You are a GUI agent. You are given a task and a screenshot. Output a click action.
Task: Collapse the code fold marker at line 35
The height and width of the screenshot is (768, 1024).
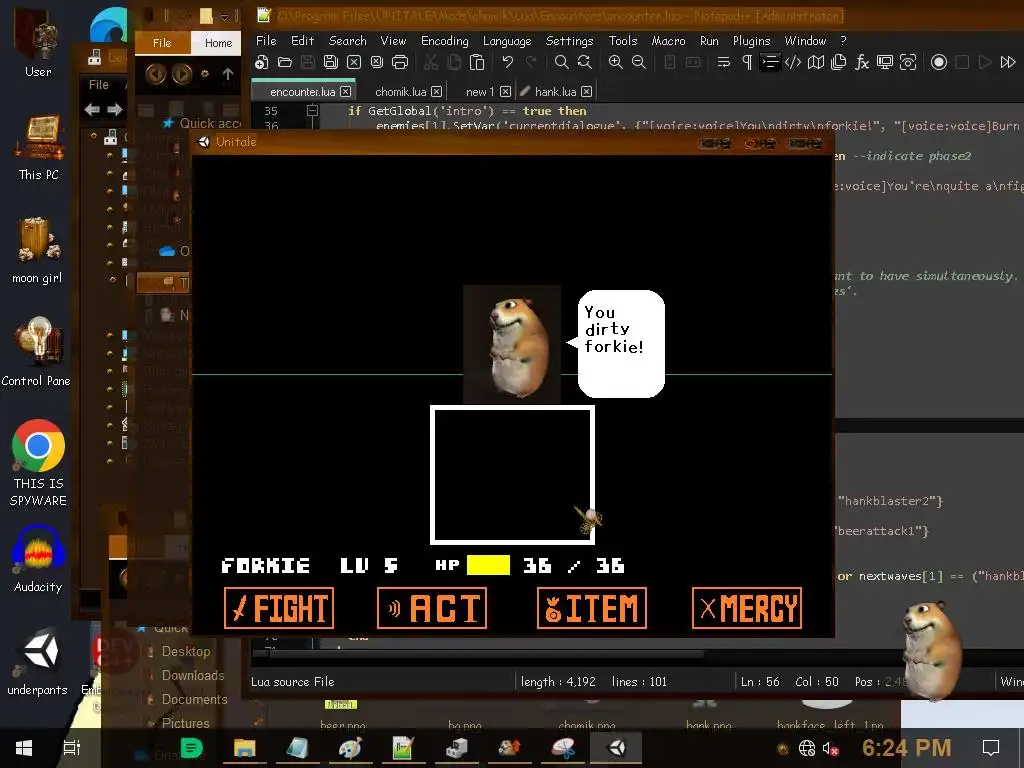coord(312,110)
